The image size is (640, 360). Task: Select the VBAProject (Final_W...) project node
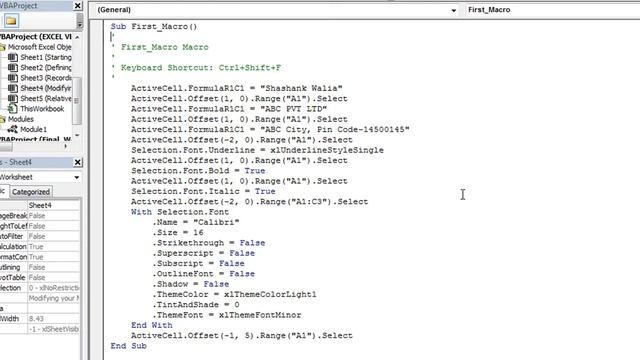(x=36, y=139)
